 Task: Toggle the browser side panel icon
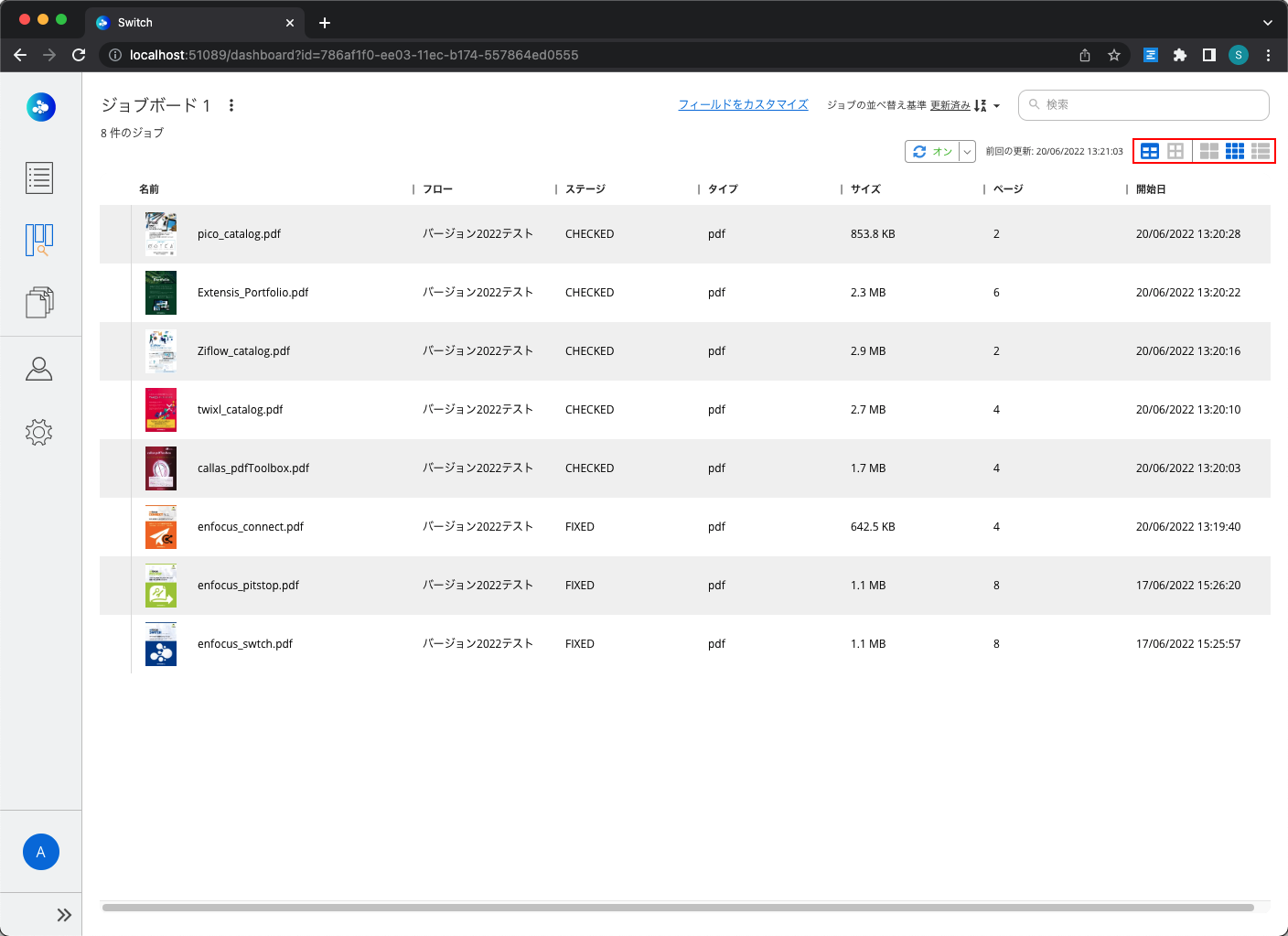pos(1209,55)
